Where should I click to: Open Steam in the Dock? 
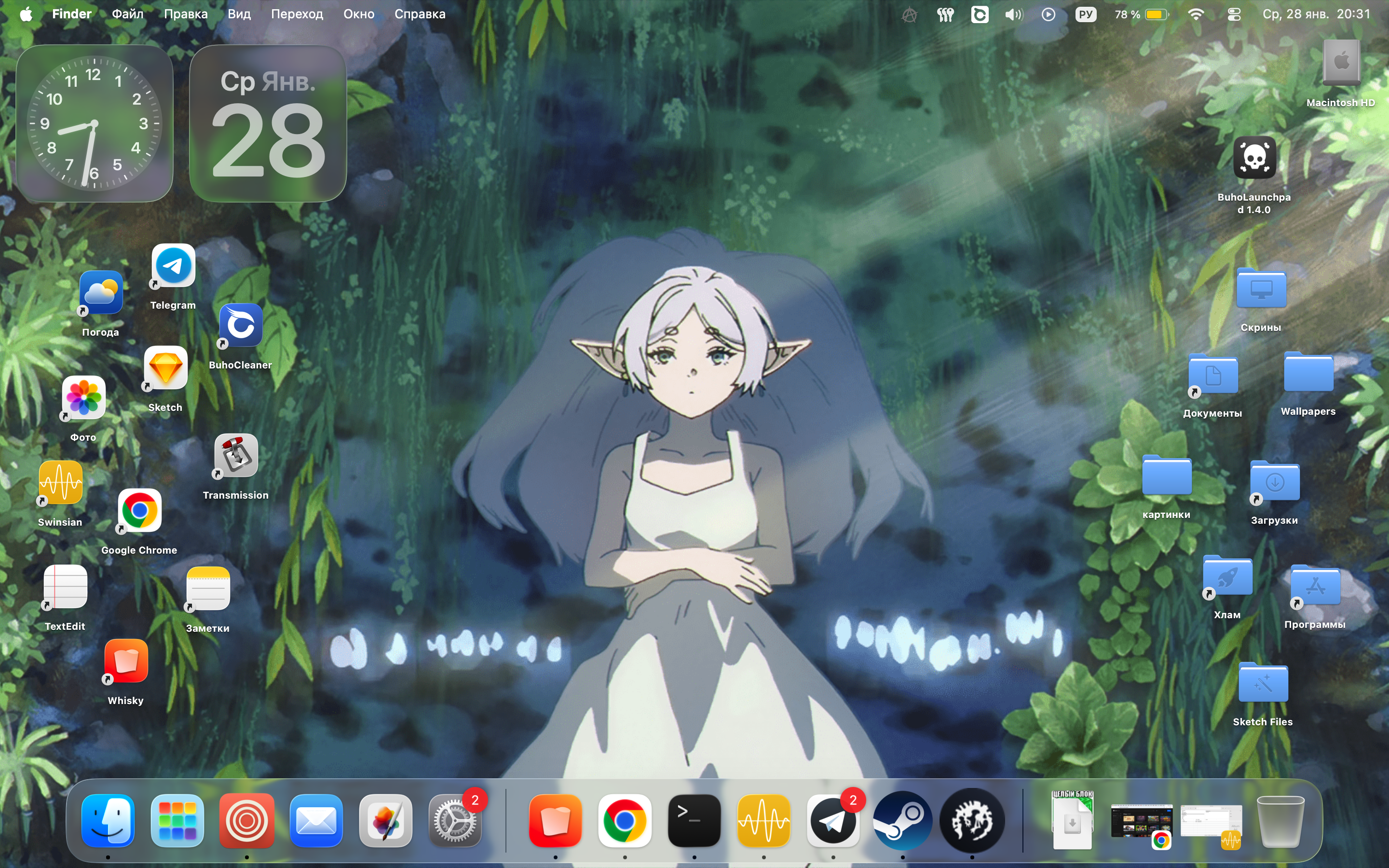click(x=902, y=821)
